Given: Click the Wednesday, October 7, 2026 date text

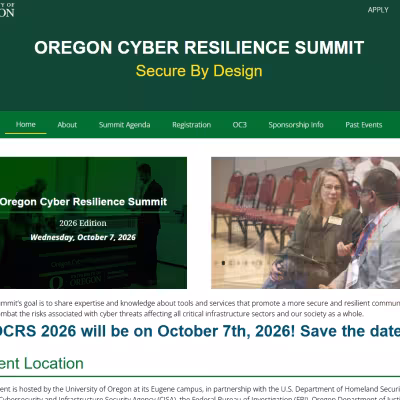Looking at the screenshot, I should pos(83,237).
